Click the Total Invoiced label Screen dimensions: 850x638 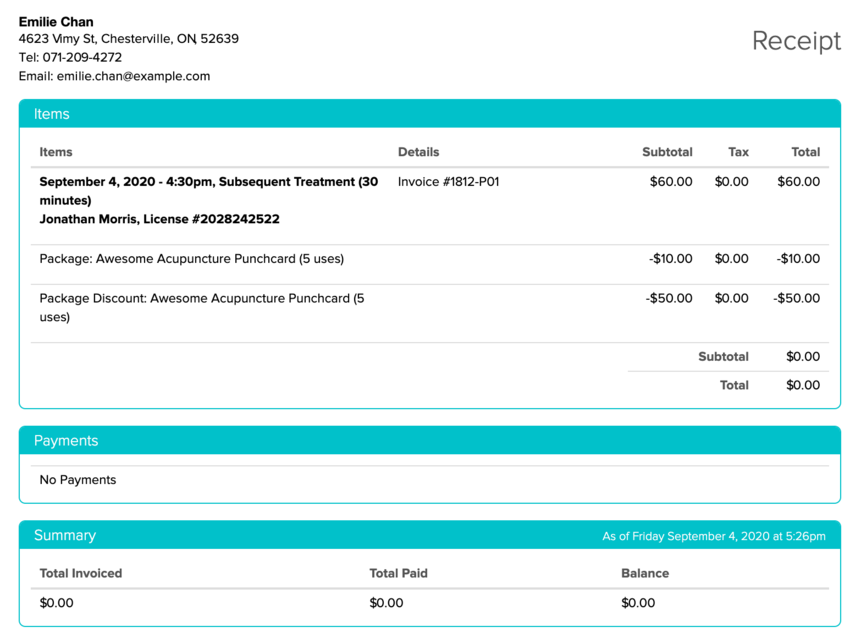(x=80, y=574)
